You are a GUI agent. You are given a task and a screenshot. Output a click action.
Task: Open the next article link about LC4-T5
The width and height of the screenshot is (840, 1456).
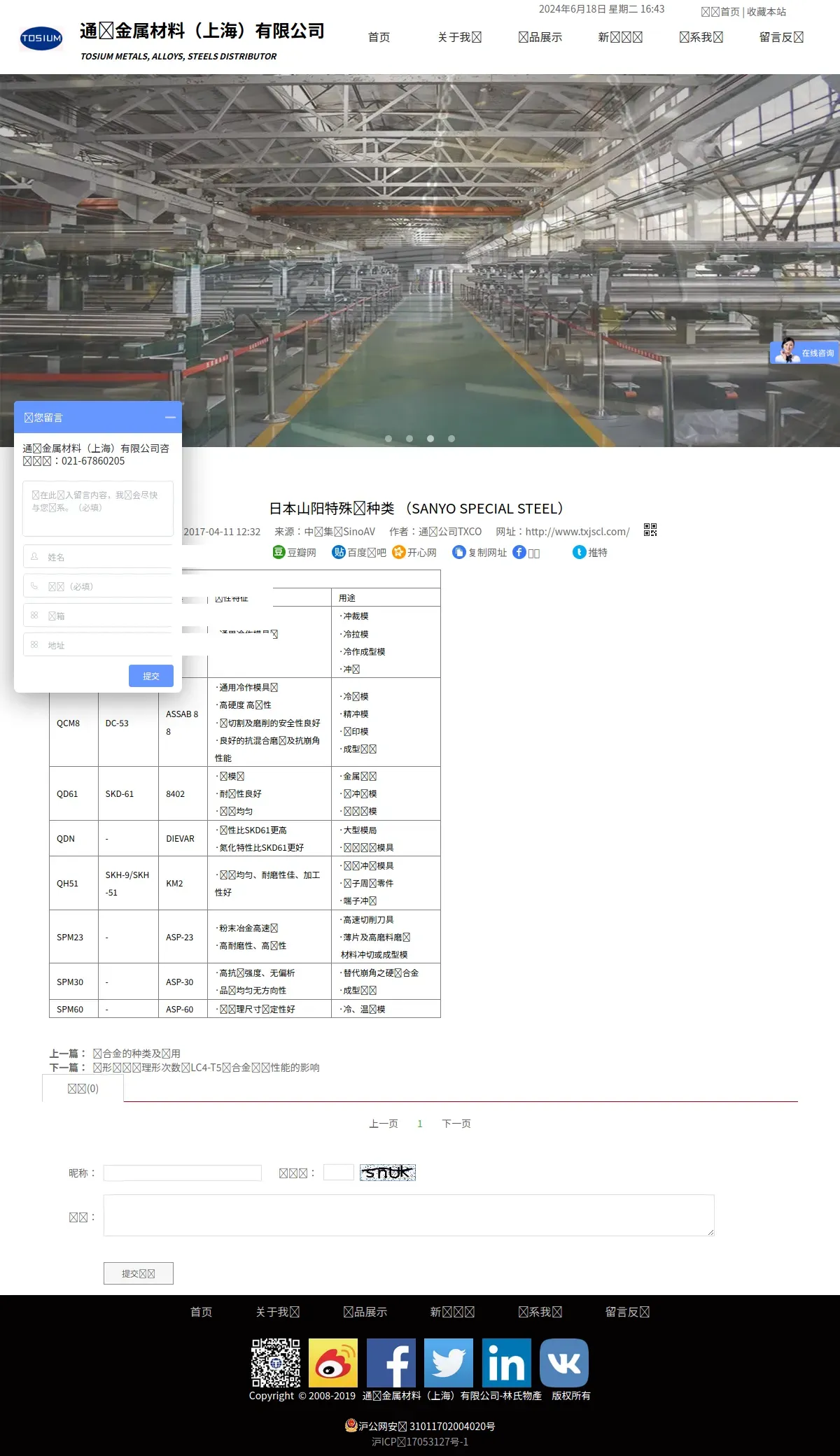206,1068
